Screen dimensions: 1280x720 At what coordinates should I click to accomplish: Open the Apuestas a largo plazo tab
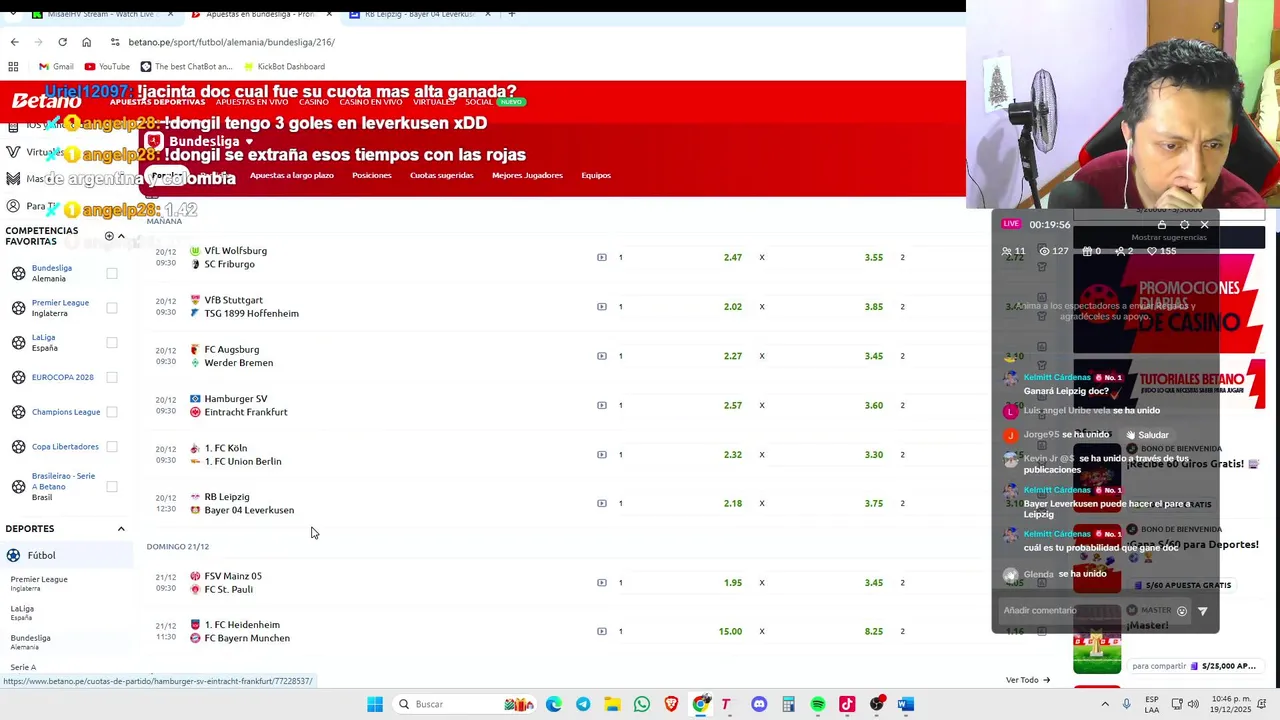292,175
